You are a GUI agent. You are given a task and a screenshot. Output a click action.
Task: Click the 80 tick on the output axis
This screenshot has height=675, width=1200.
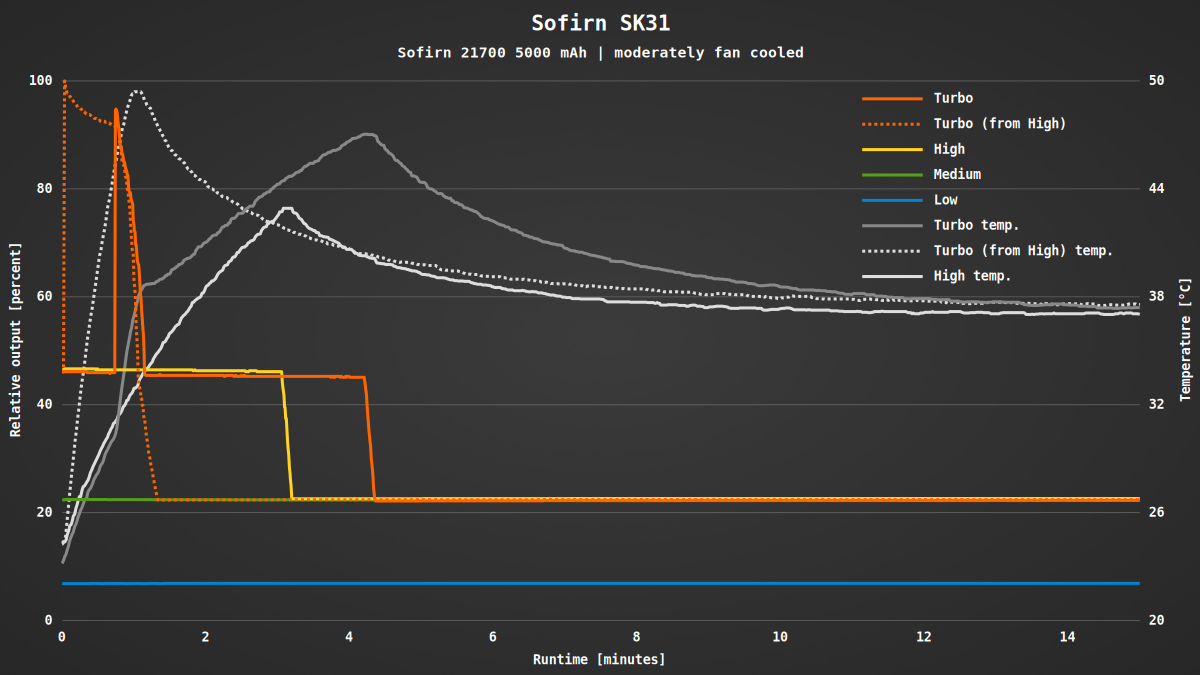45,189
